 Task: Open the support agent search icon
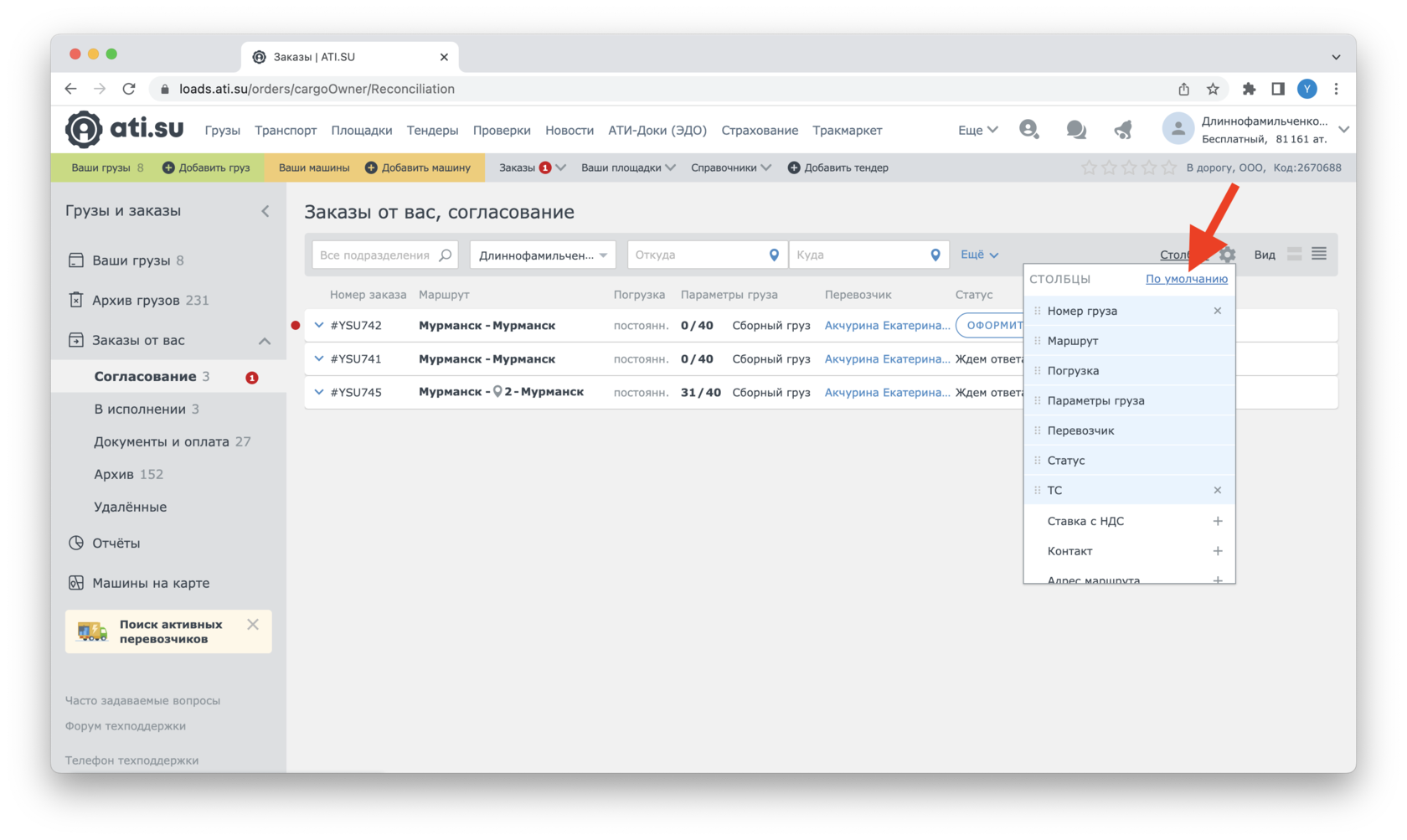tap(1029, 130)
